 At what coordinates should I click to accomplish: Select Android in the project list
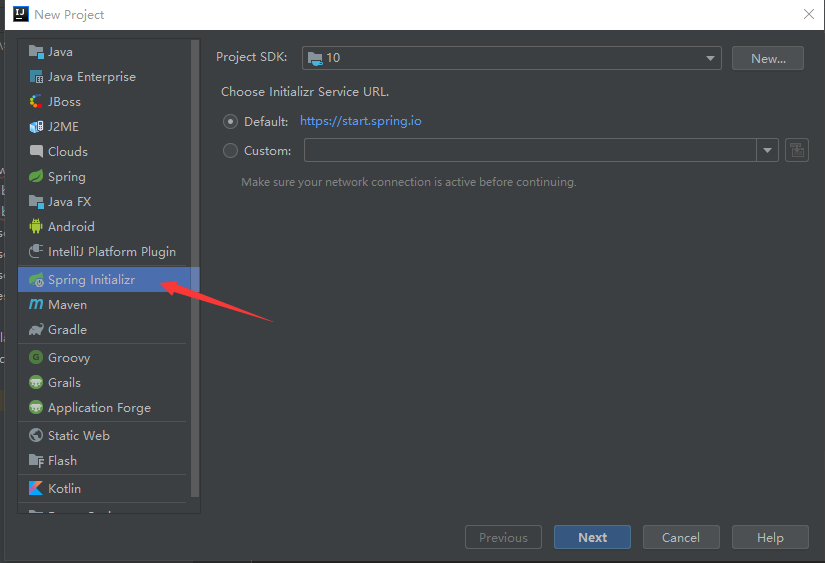point(71,227)
